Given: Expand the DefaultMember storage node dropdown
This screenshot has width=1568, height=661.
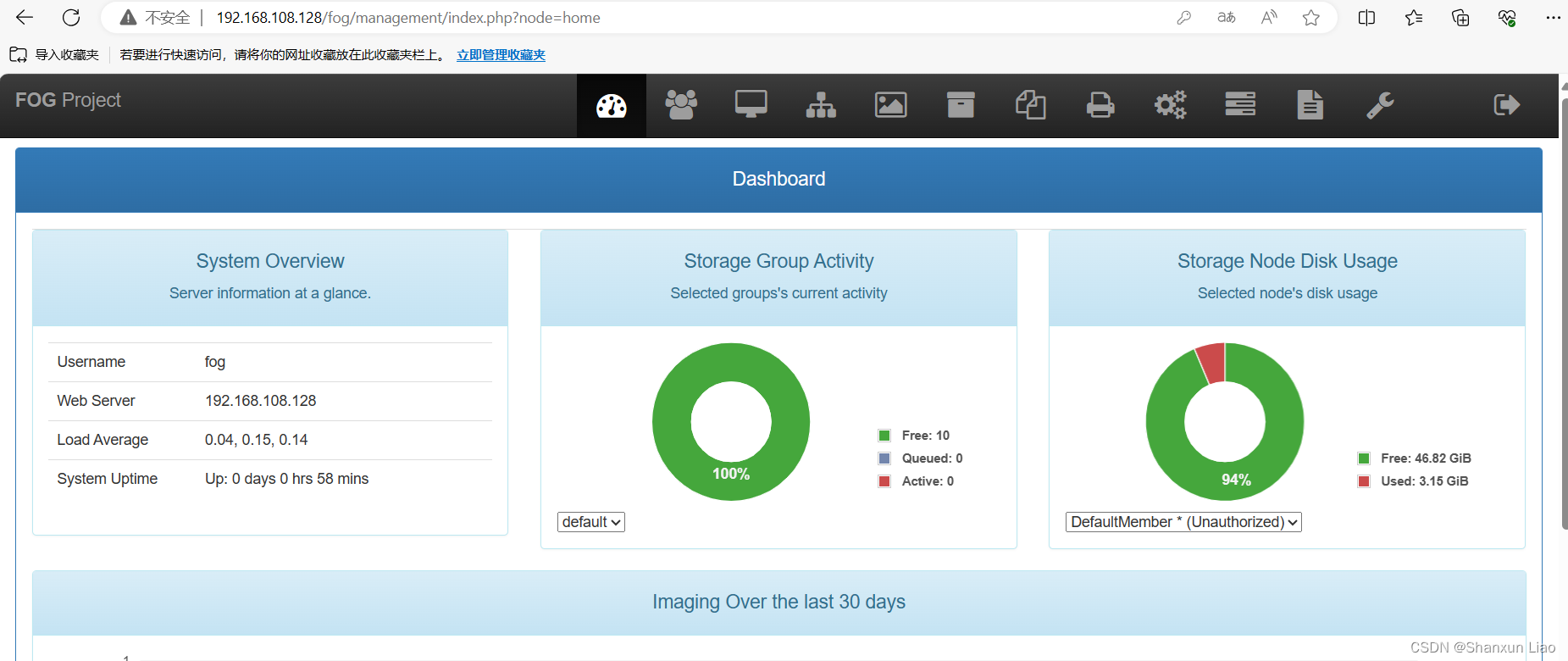Looking at the screenshot, I should [x=1183, y=522].
